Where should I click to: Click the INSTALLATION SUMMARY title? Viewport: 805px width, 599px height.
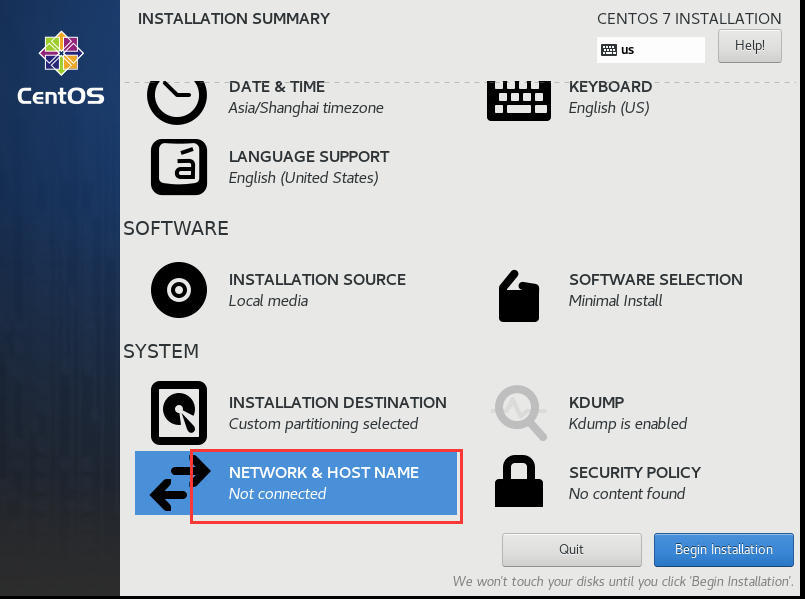pos(234,19)
